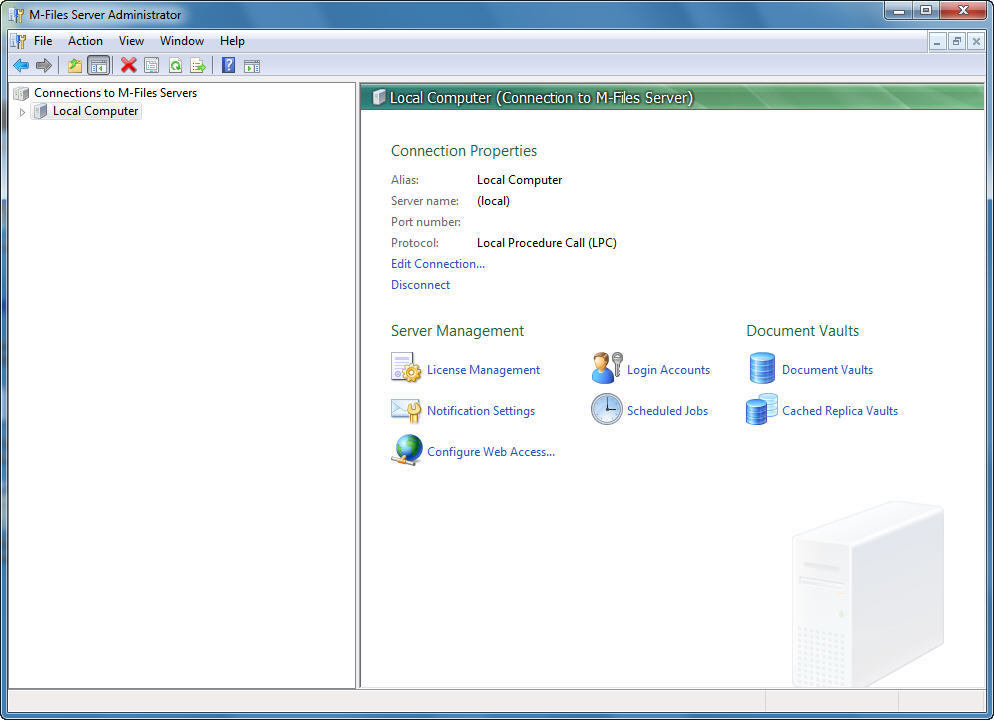Open the Document Vaults link
The image size is (994, 720).
tap(827, 370)
